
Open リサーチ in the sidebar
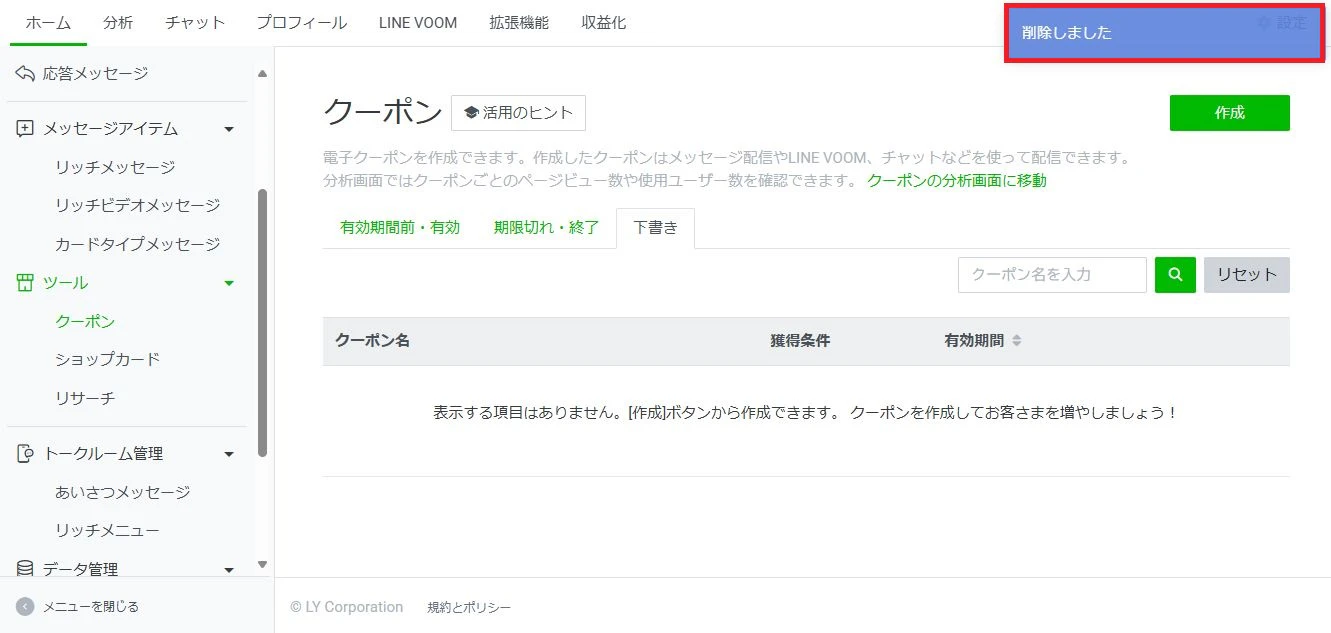(x=85, y=398)
